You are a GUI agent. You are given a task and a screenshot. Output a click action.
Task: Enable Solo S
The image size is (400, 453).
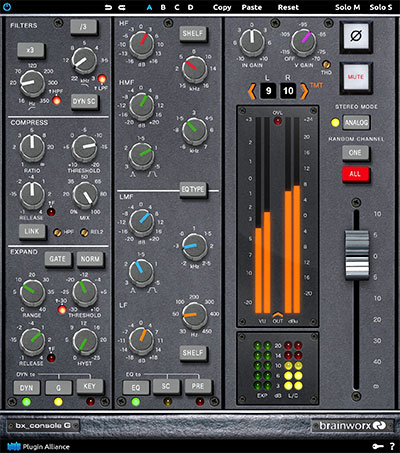click(x=381, y=7)
